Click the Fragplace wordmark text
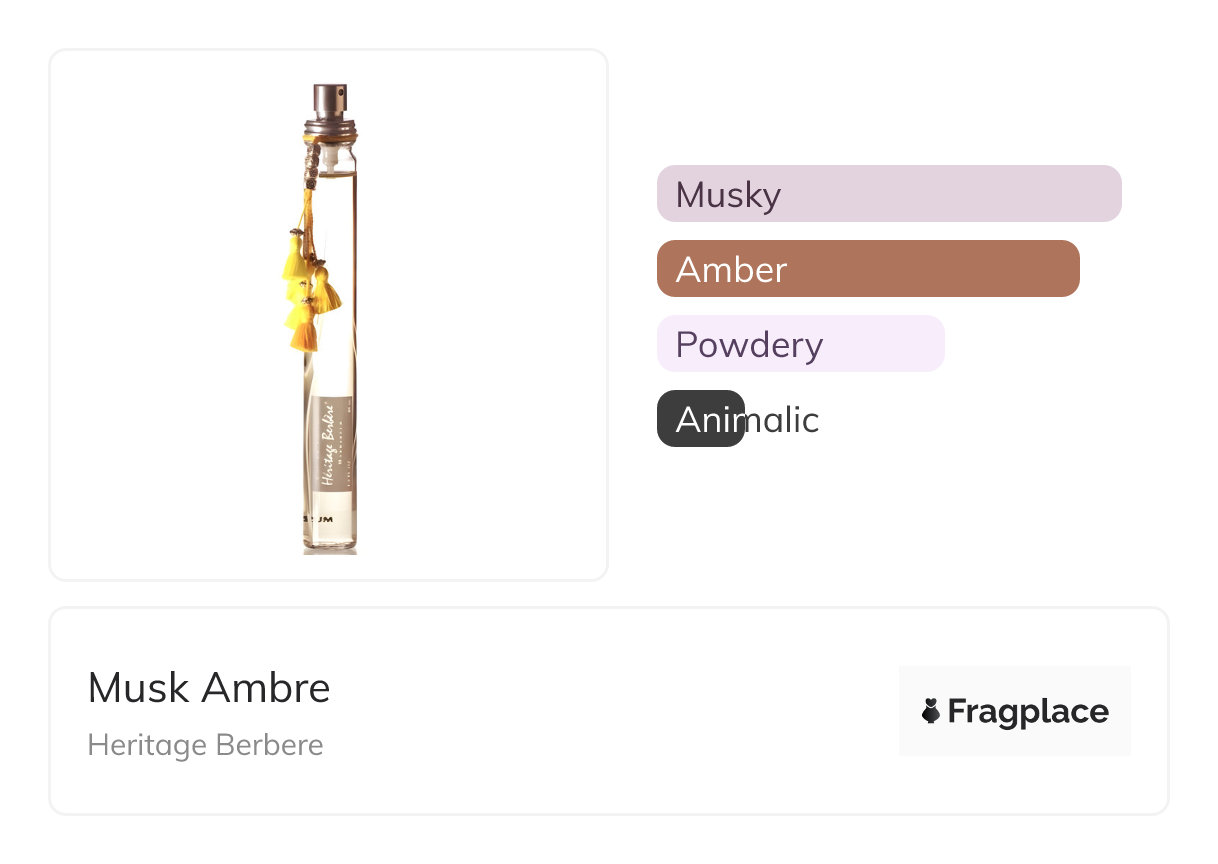 click(1028, 712)
